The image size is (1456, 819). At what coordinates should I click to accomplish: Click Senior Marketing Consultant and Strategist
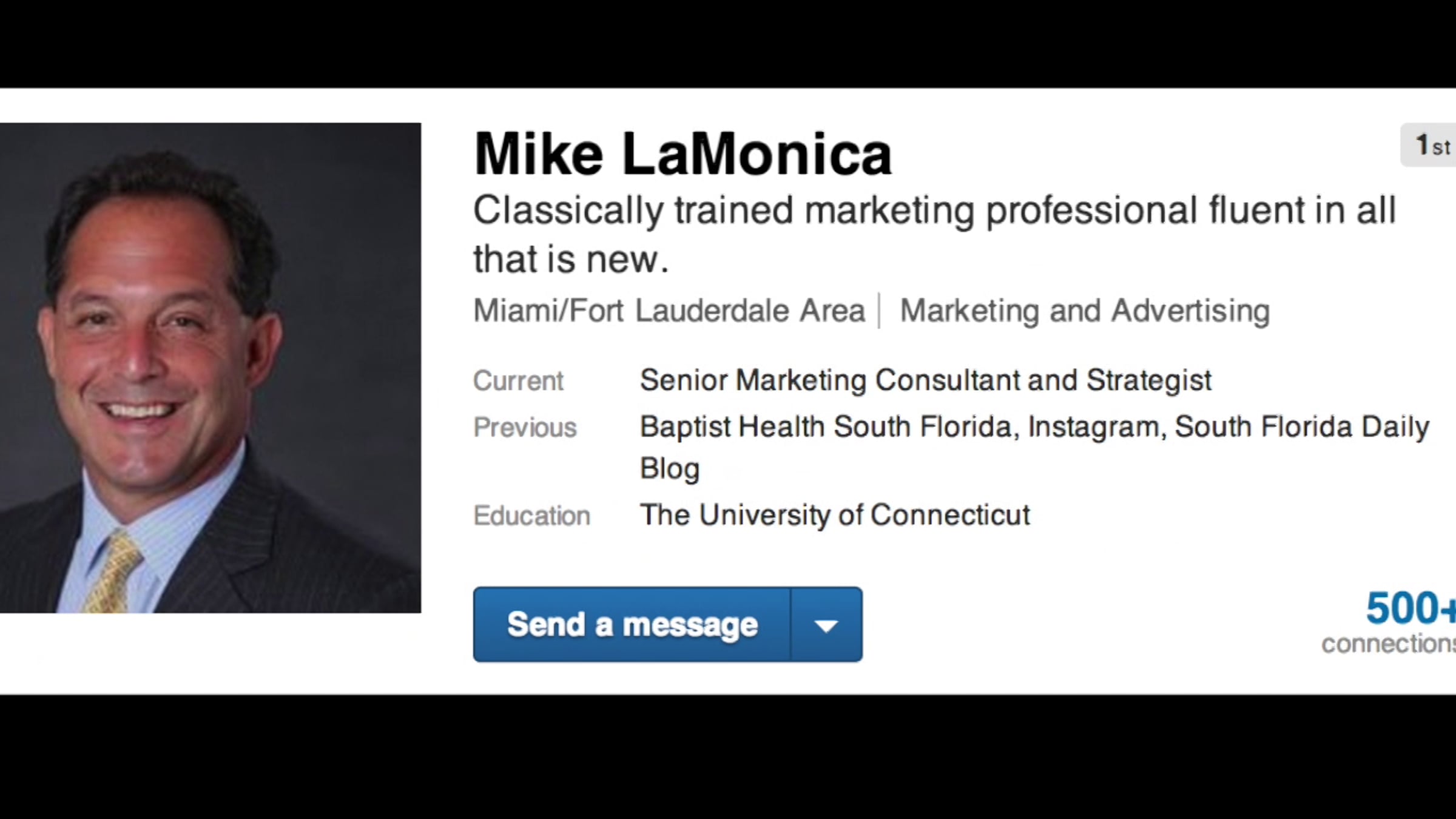coord(926,381)
